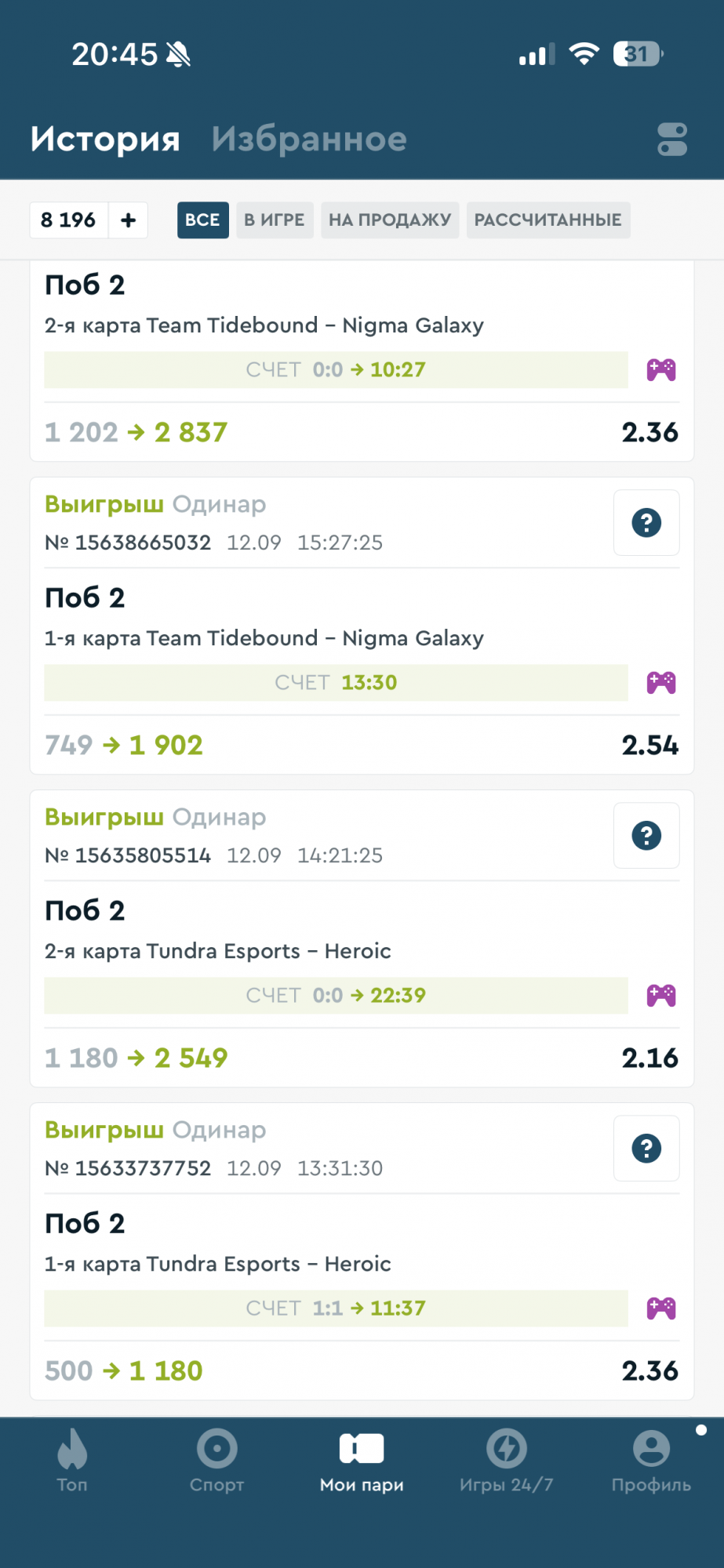The width and height of the screenshot is (724, 1568).
Task: Open the Топ flame tab
Action: (72, 1460)
